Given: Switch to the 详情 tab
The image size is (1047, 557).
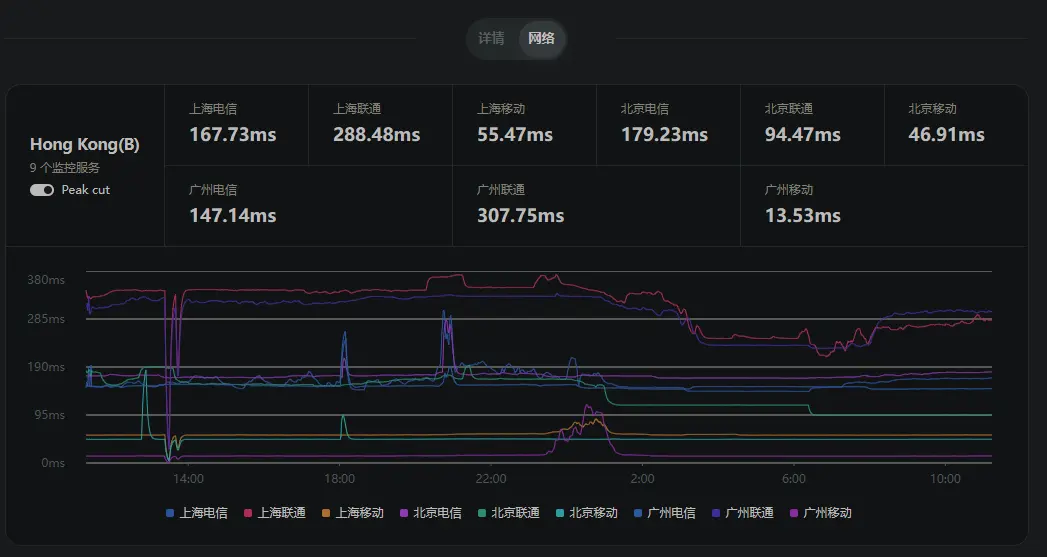Looking at the screenshot, I should click(491, 39).
